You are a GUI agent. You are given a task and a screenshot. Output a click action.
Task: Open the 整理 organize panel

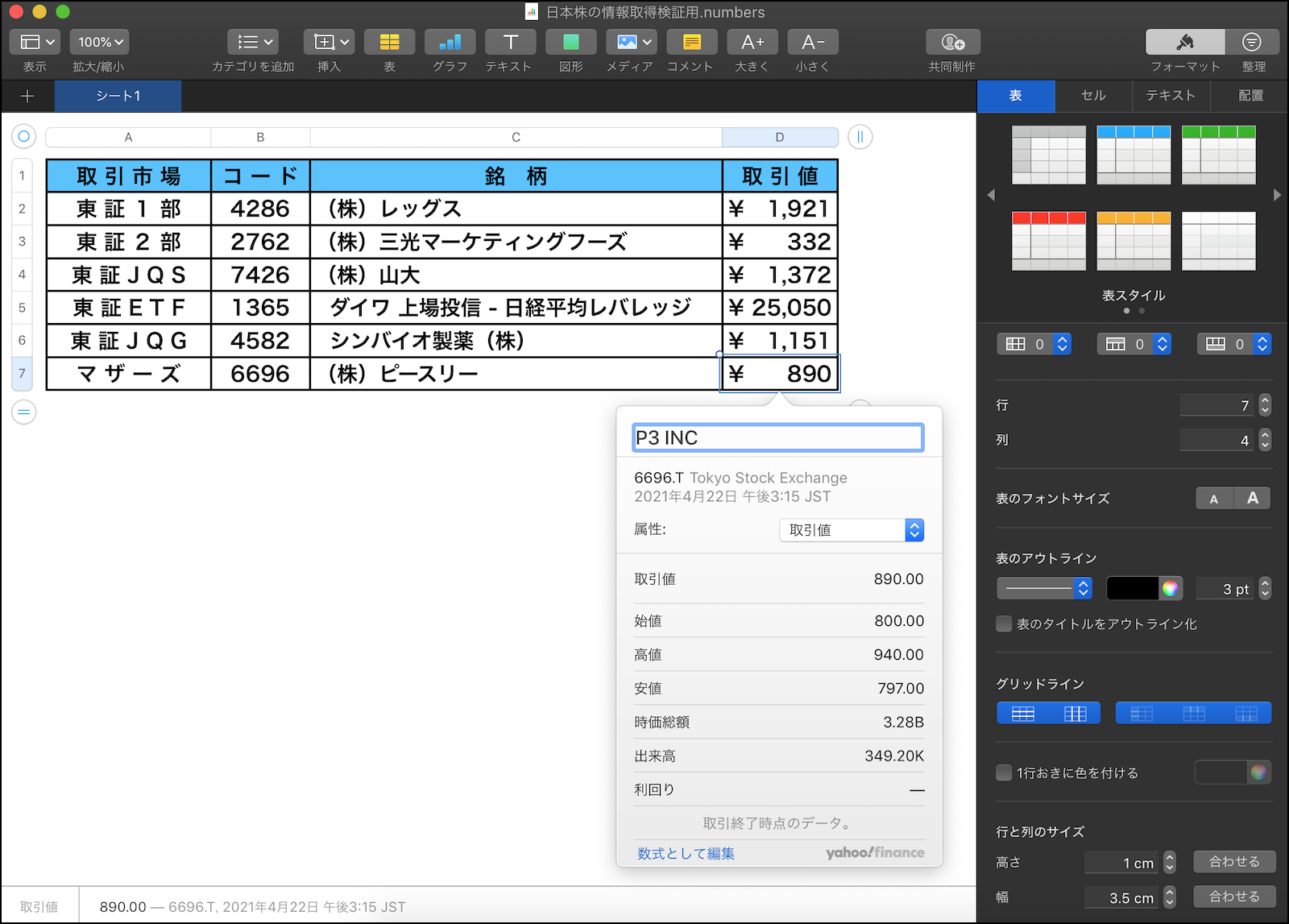[1252, 42]
